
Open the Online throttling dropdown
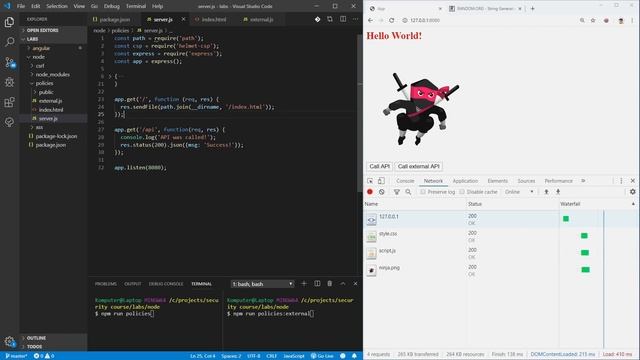click(x=519, y=192)
